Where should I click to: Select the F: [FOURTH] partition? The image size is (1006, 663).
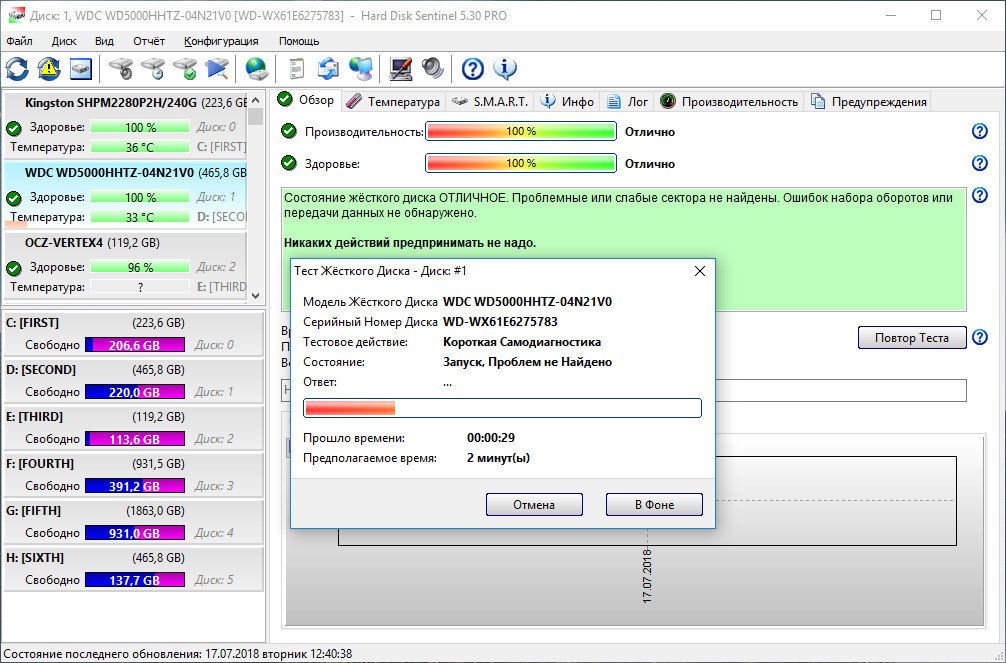pos(133,474)
